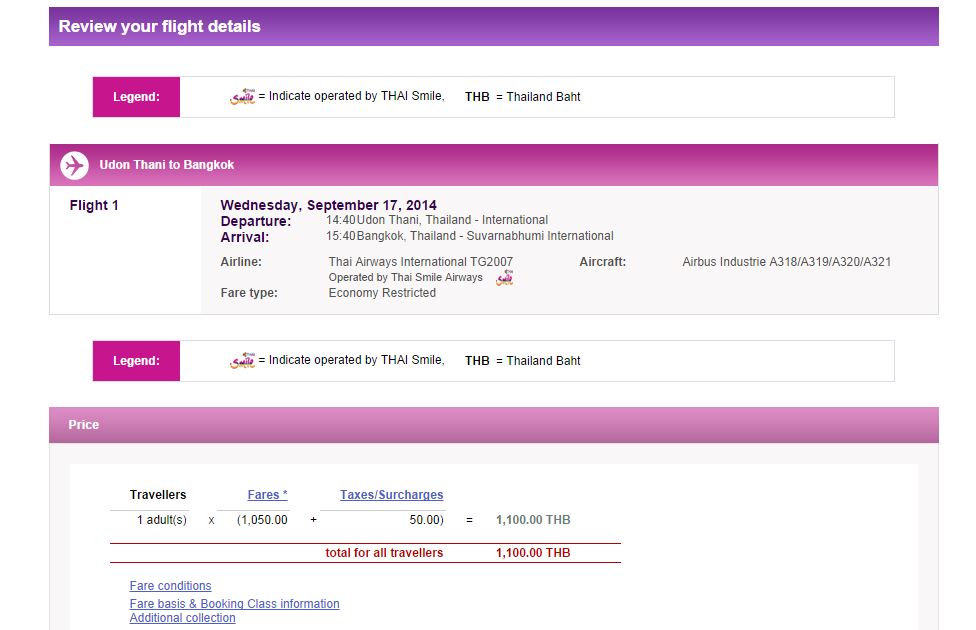Click the date Wednesday, September 17, 2014
This screenshot has width=976, height=630.
329,205
